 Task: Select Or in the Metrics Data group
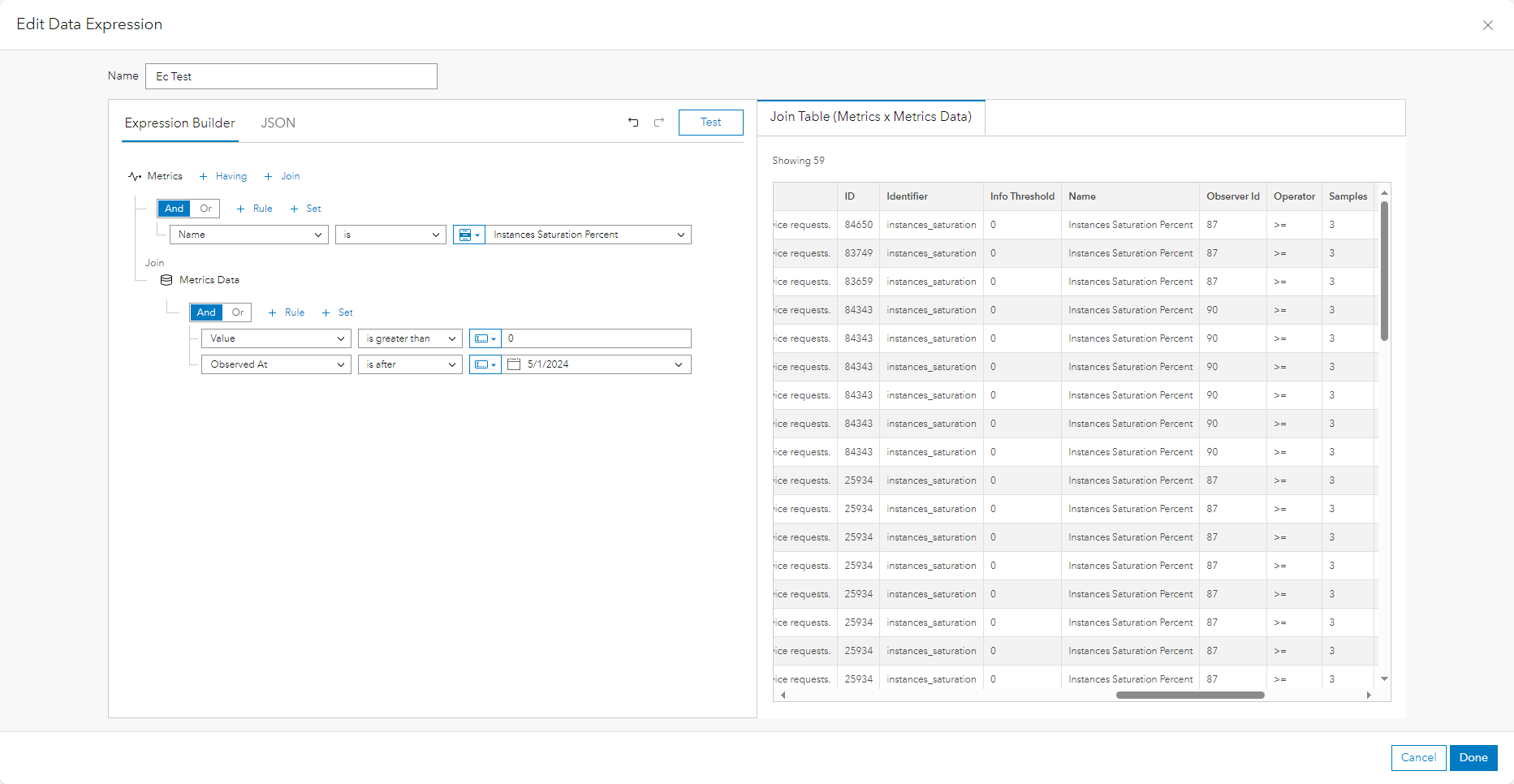pyautogui.click(x=237, y=312)
